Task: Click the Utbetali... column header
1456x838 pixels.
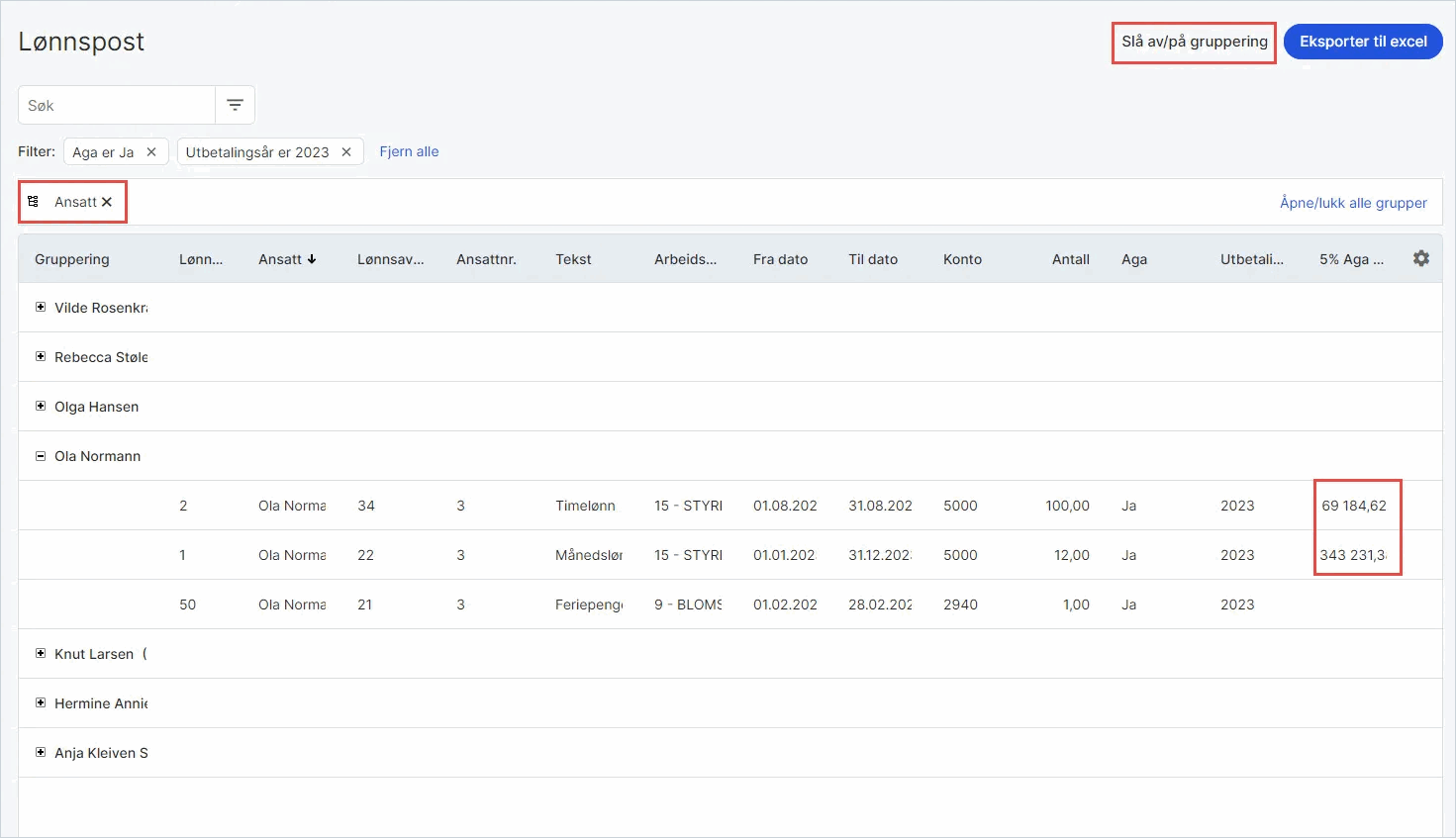Action: pos(1251,259)
